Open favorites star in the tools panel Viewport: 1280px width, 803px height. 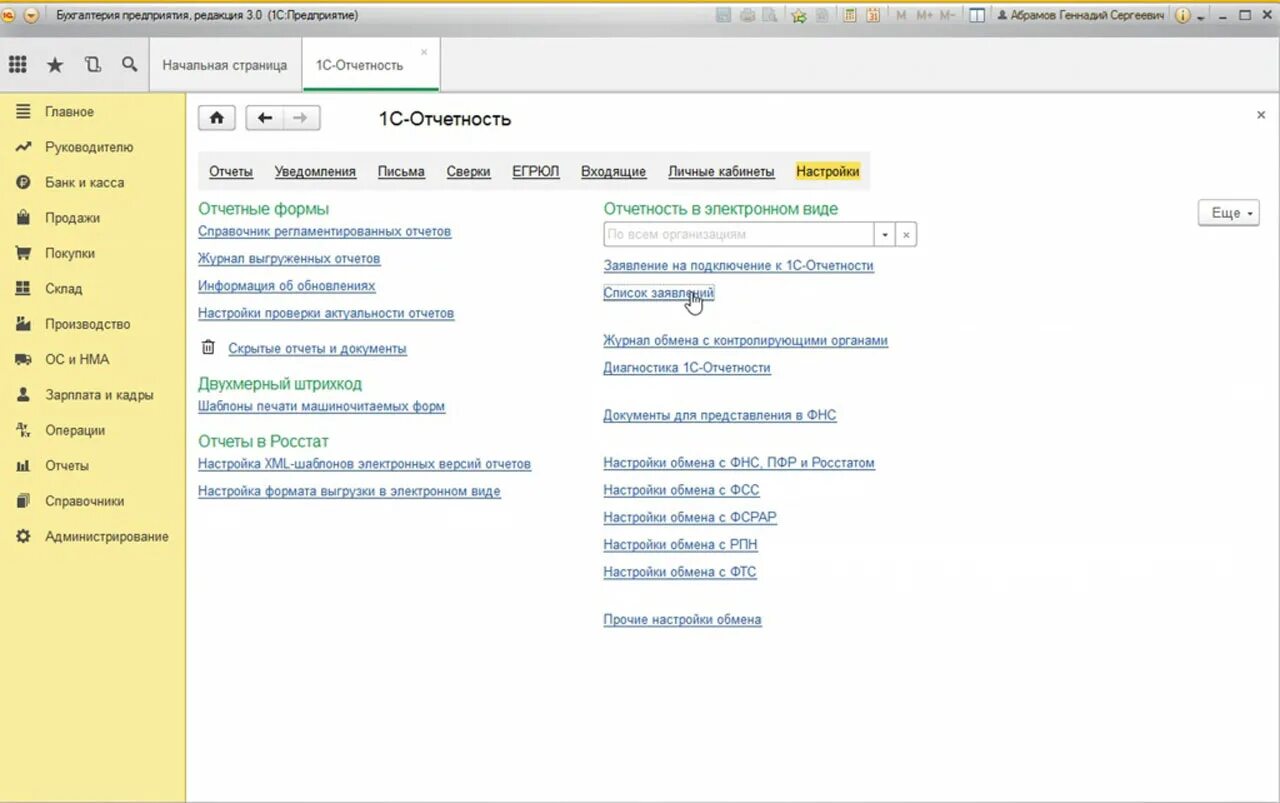click(x=55, y=65)
